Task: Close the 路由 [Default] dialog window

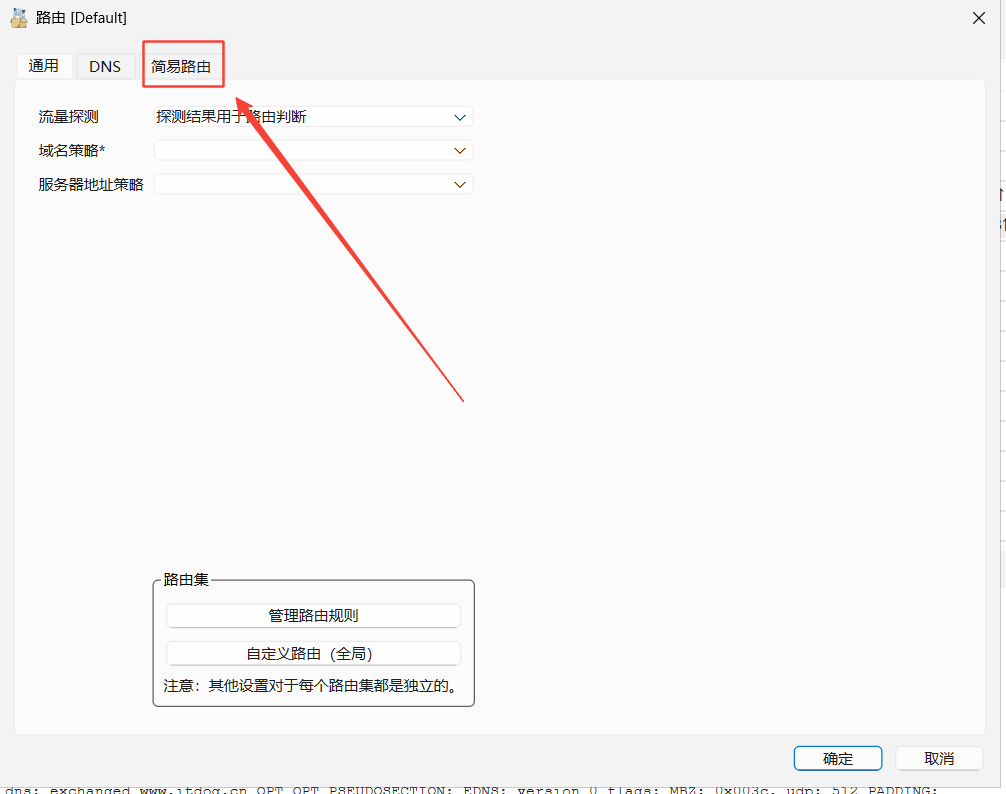Action: click(977, 18)
